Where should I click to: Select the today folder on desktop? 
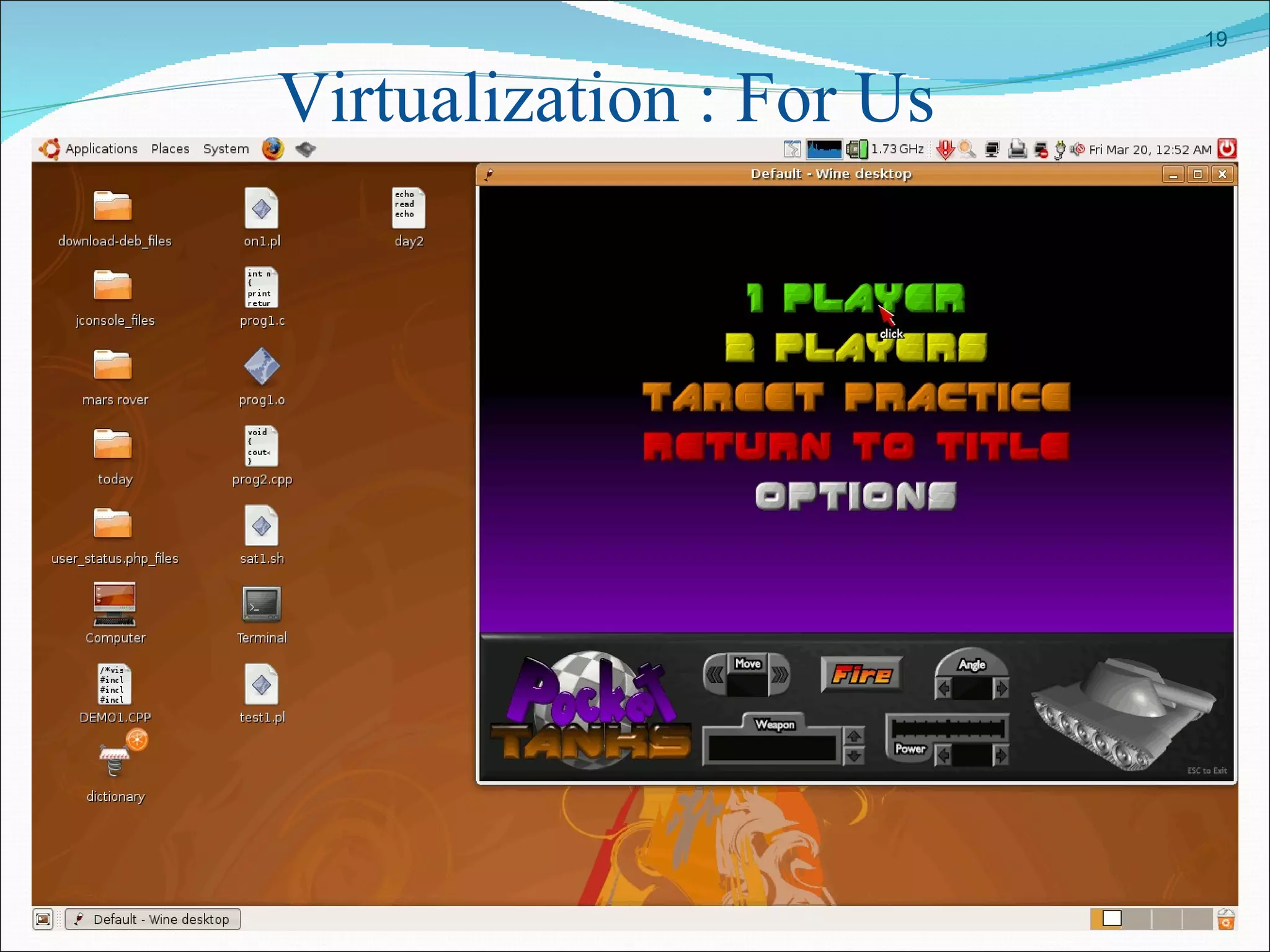coord(112,444)
